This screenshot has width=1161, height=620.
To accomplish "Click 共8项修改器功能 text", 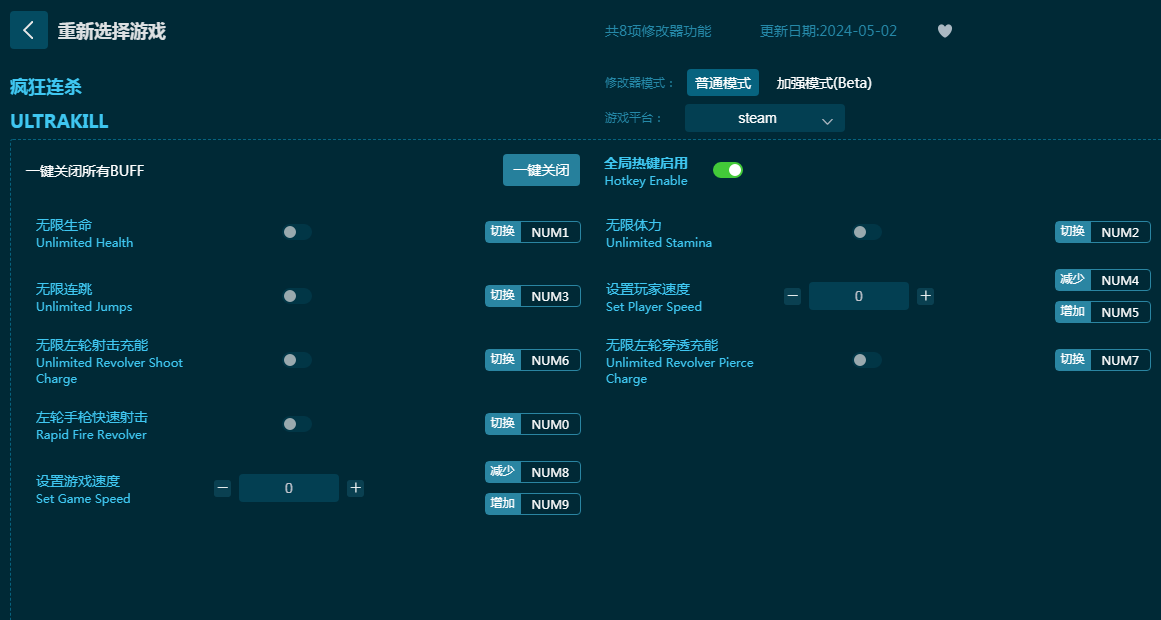I will tap(658, 31).
